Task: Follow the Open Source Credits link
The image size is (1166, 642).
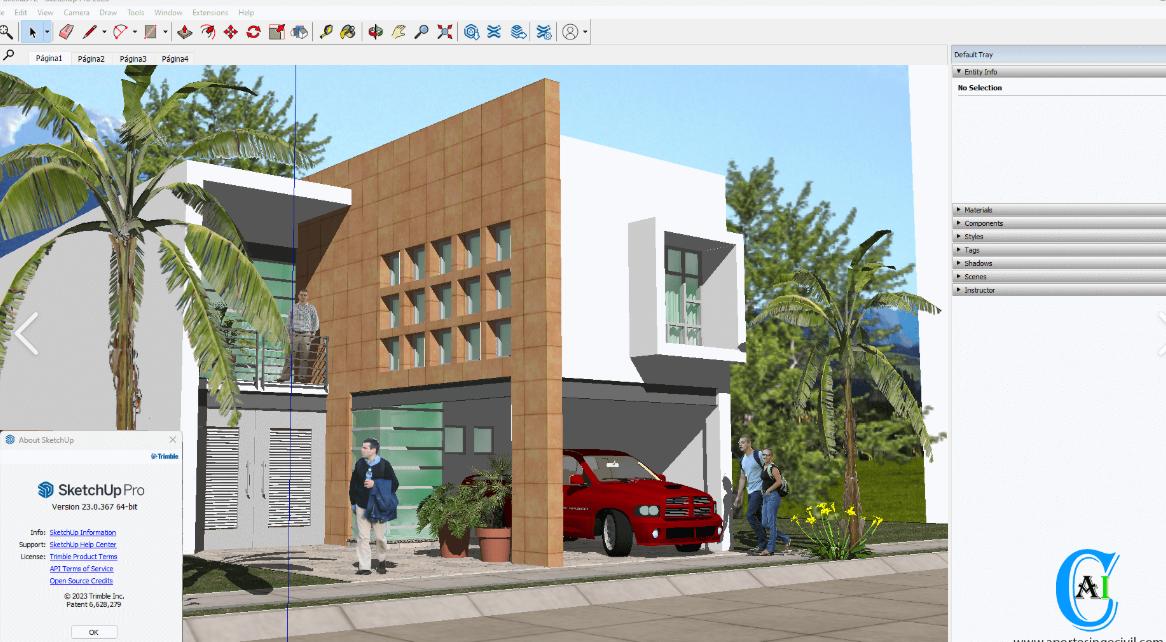Action: click(81, 581)
